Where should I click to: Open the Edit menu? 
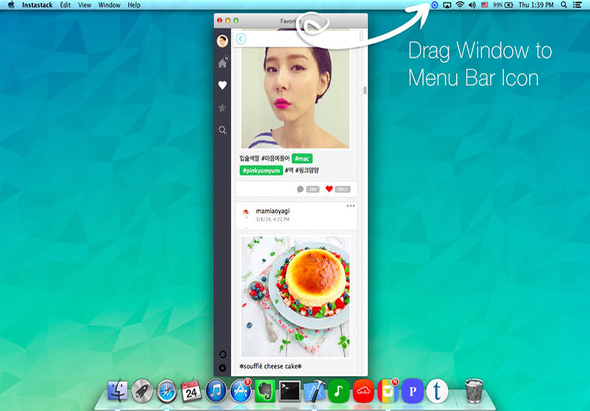point(65,5)
